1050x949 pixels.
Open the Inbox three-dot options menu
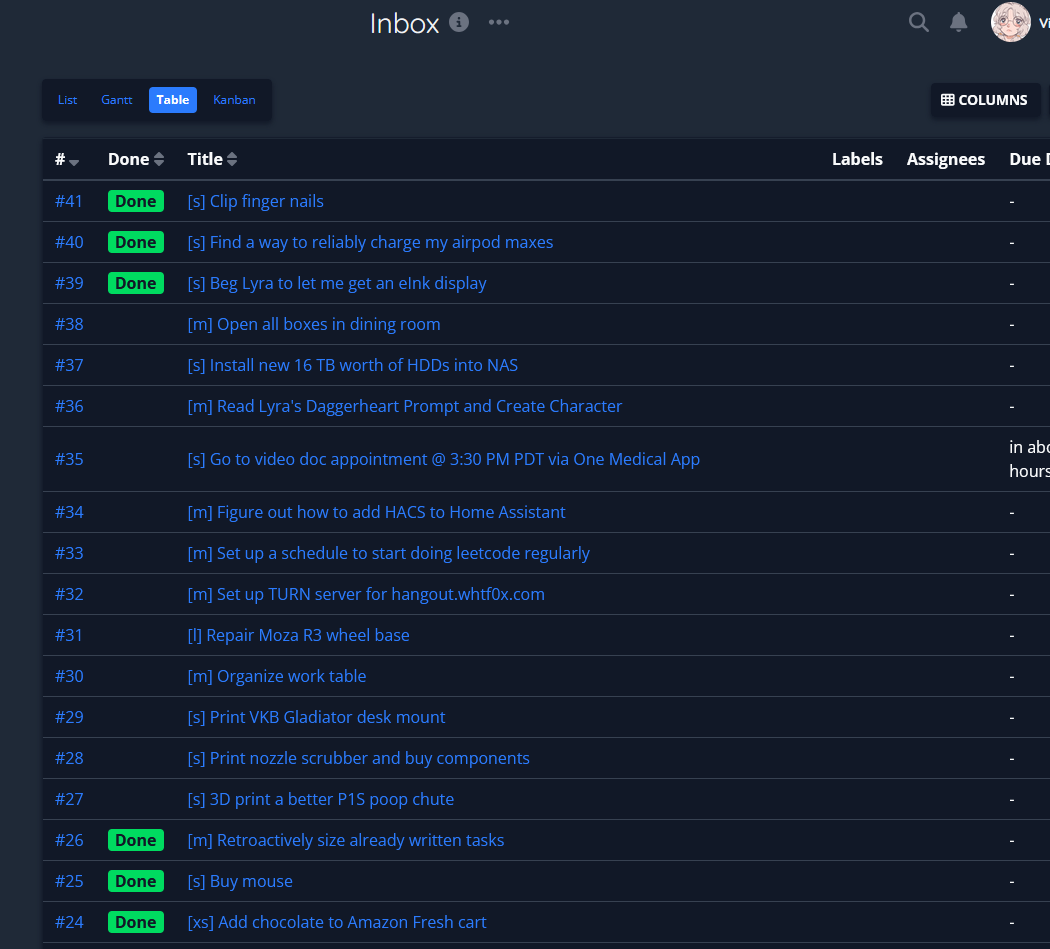tap(499, 22)
